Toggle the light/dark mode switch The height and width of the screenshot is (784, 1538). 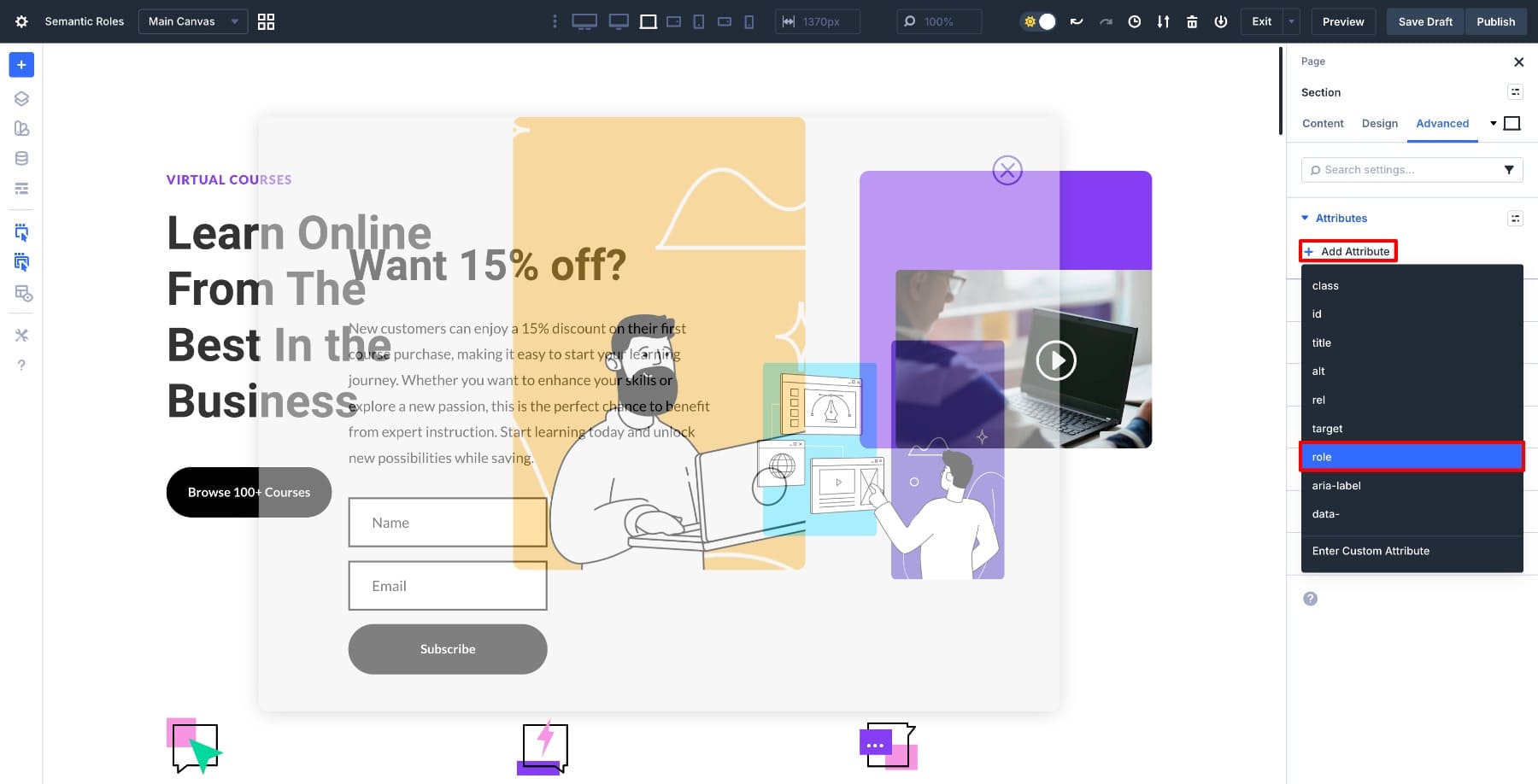coord(1039,21)
